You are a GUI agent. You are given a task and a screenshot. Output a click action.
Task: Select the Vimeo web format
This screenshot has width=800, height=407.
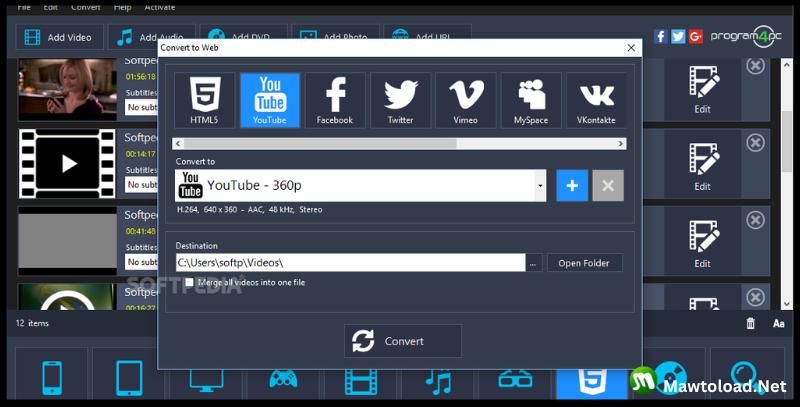tap(466, 100)
